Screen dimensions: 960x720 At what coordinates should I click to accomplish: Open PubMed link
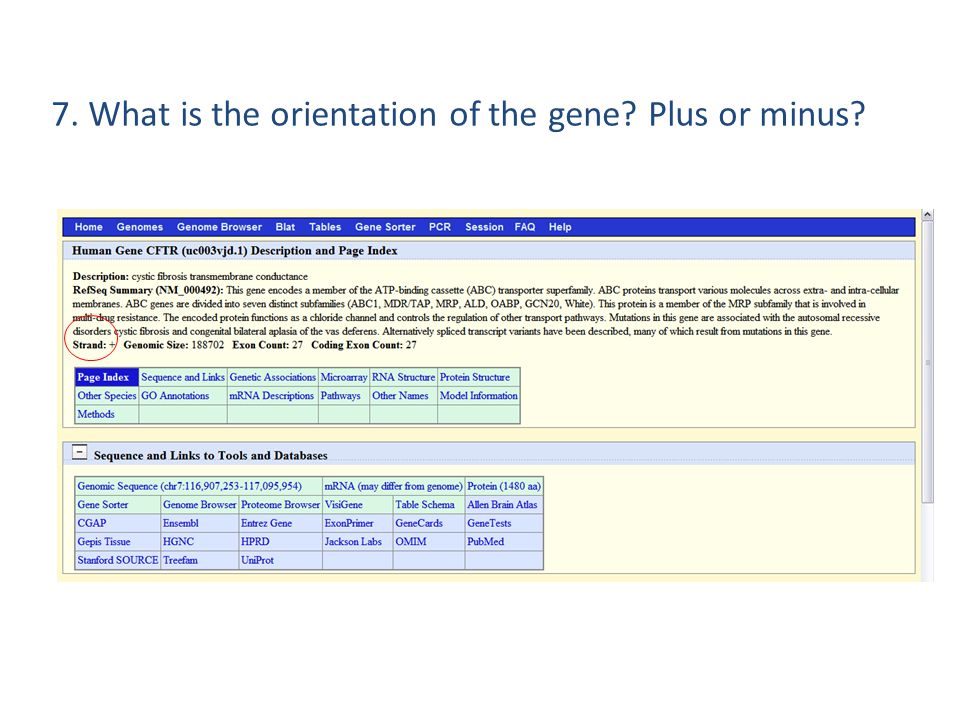[486, 541]
